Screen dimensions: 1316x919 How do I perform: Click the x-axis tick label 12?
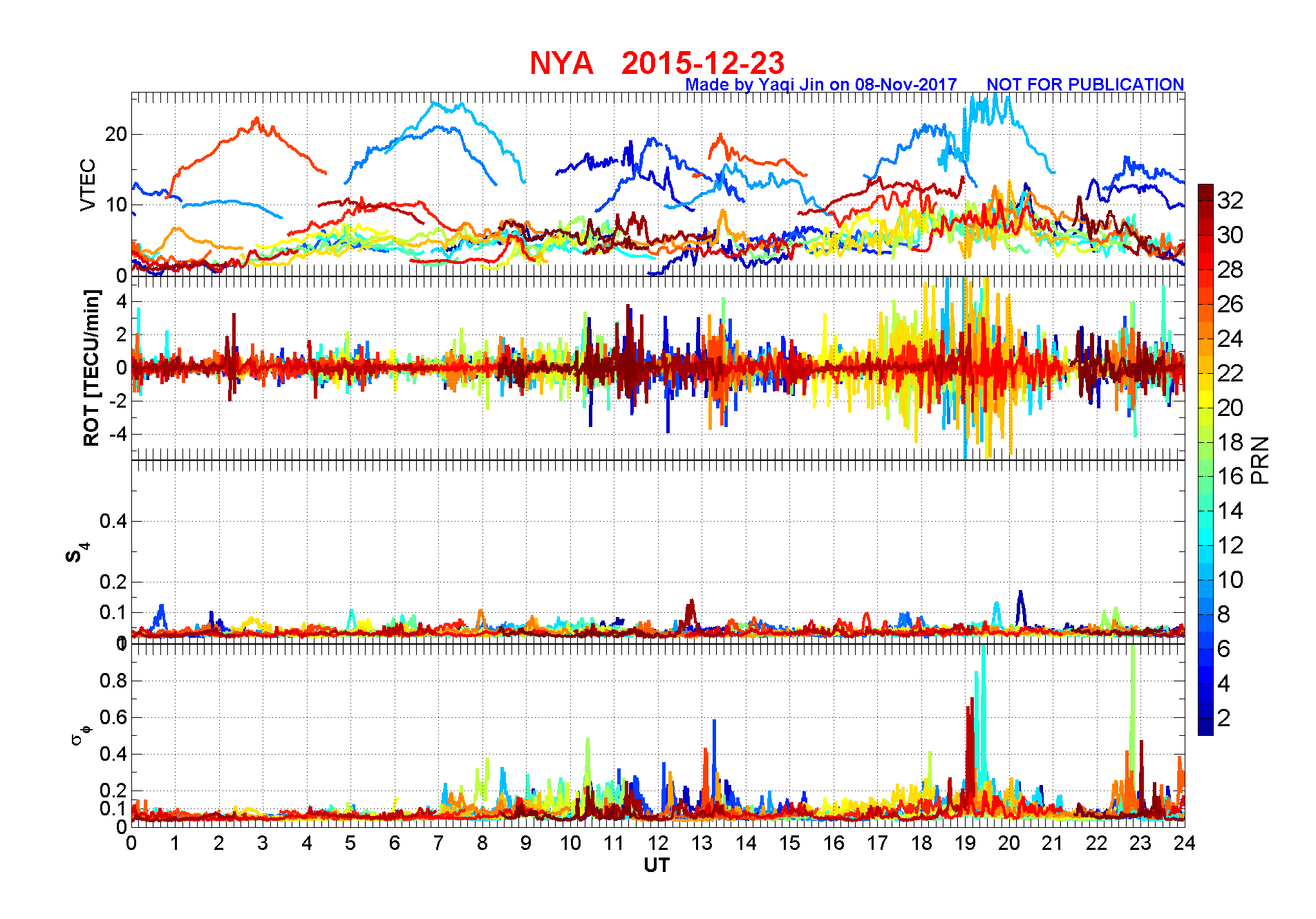[x=658, y=843]
